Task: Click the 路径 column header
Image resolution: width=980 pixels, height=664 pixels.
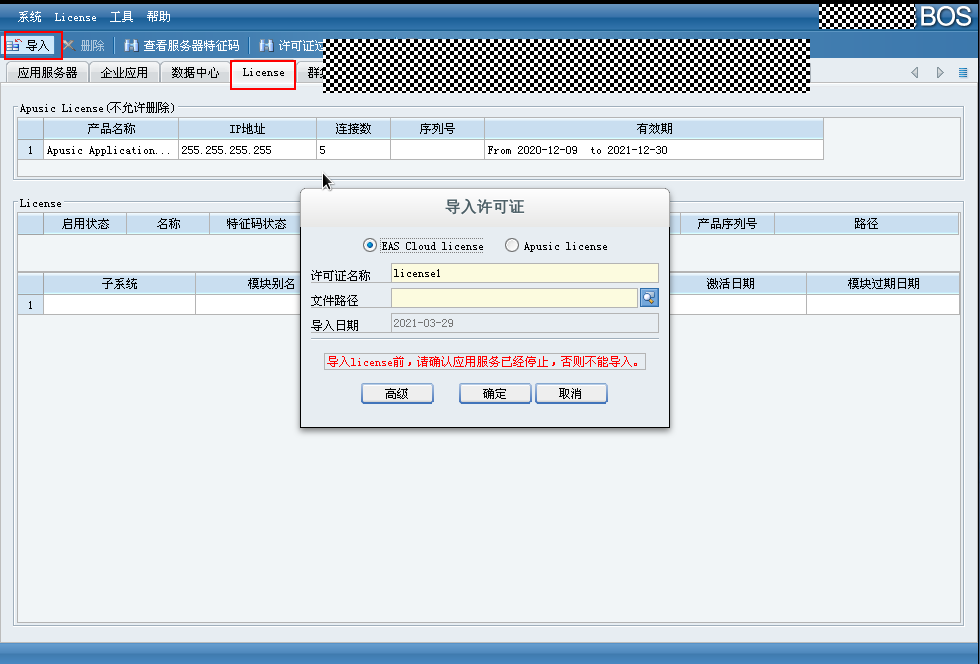Action: pyautogui.click(x=866, y=224)
